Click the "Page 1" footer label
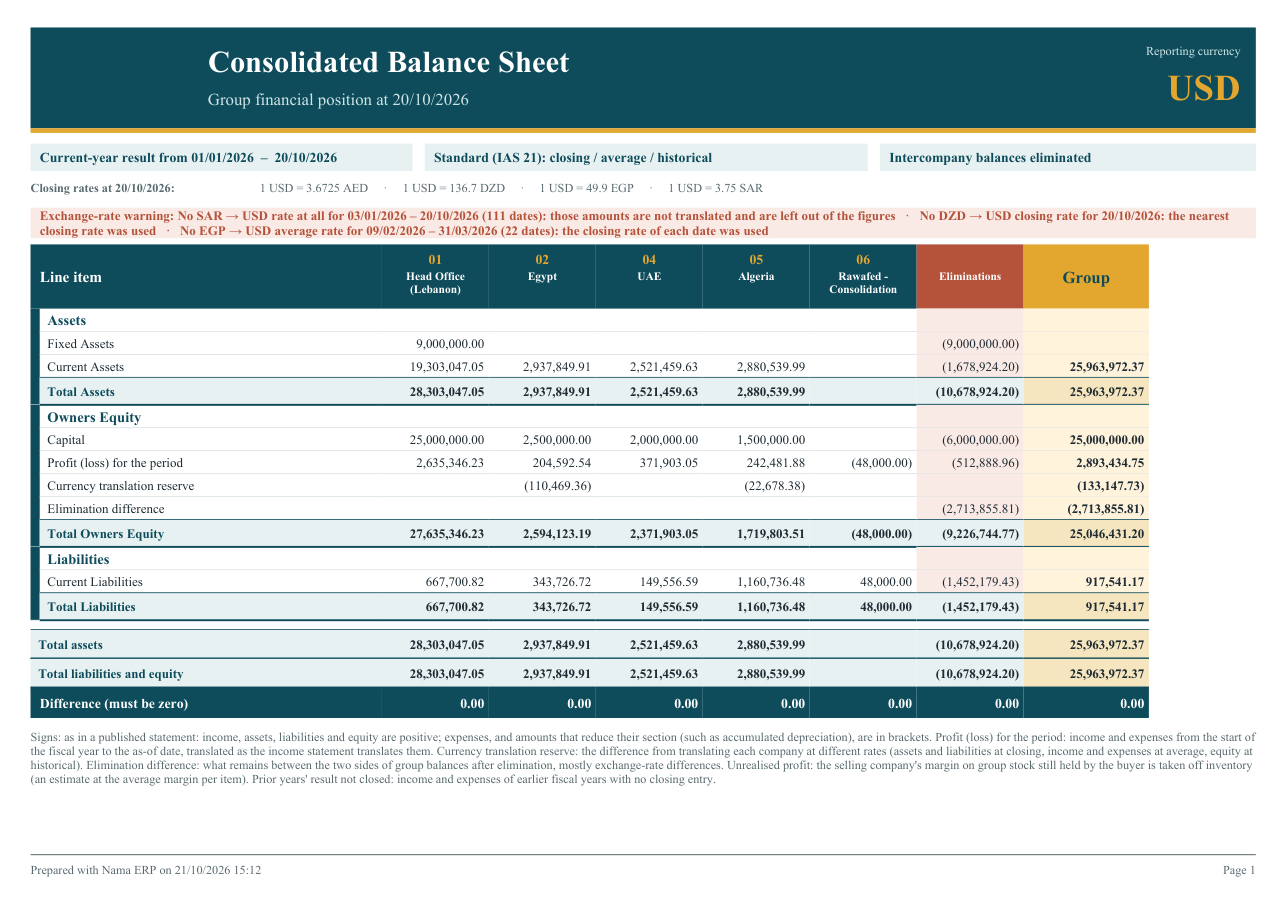The width and height of the screenshot is (1287, 910). [x=1239, y=871]
